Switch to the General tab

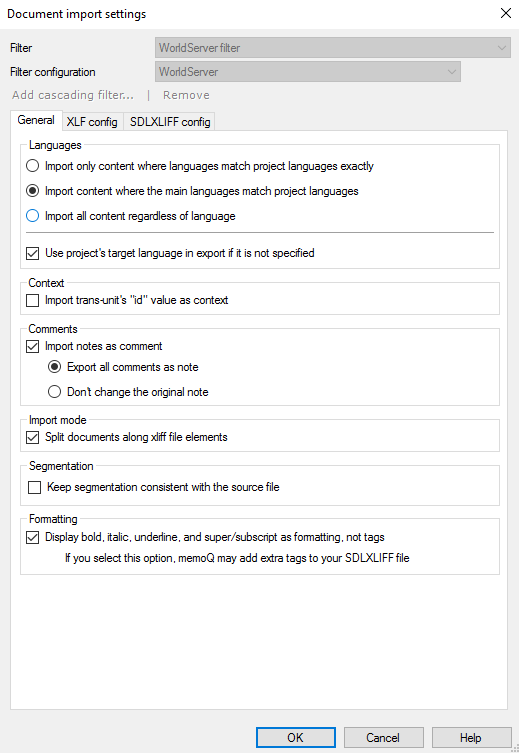36,120
